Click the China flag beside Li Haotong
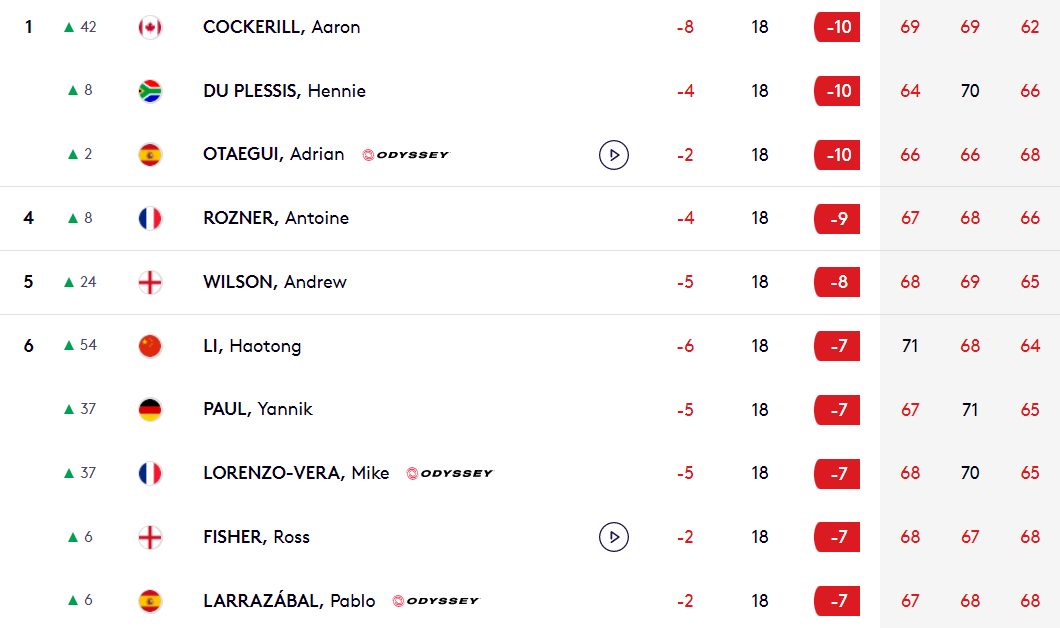1060x628 pixels. [150, 345]
